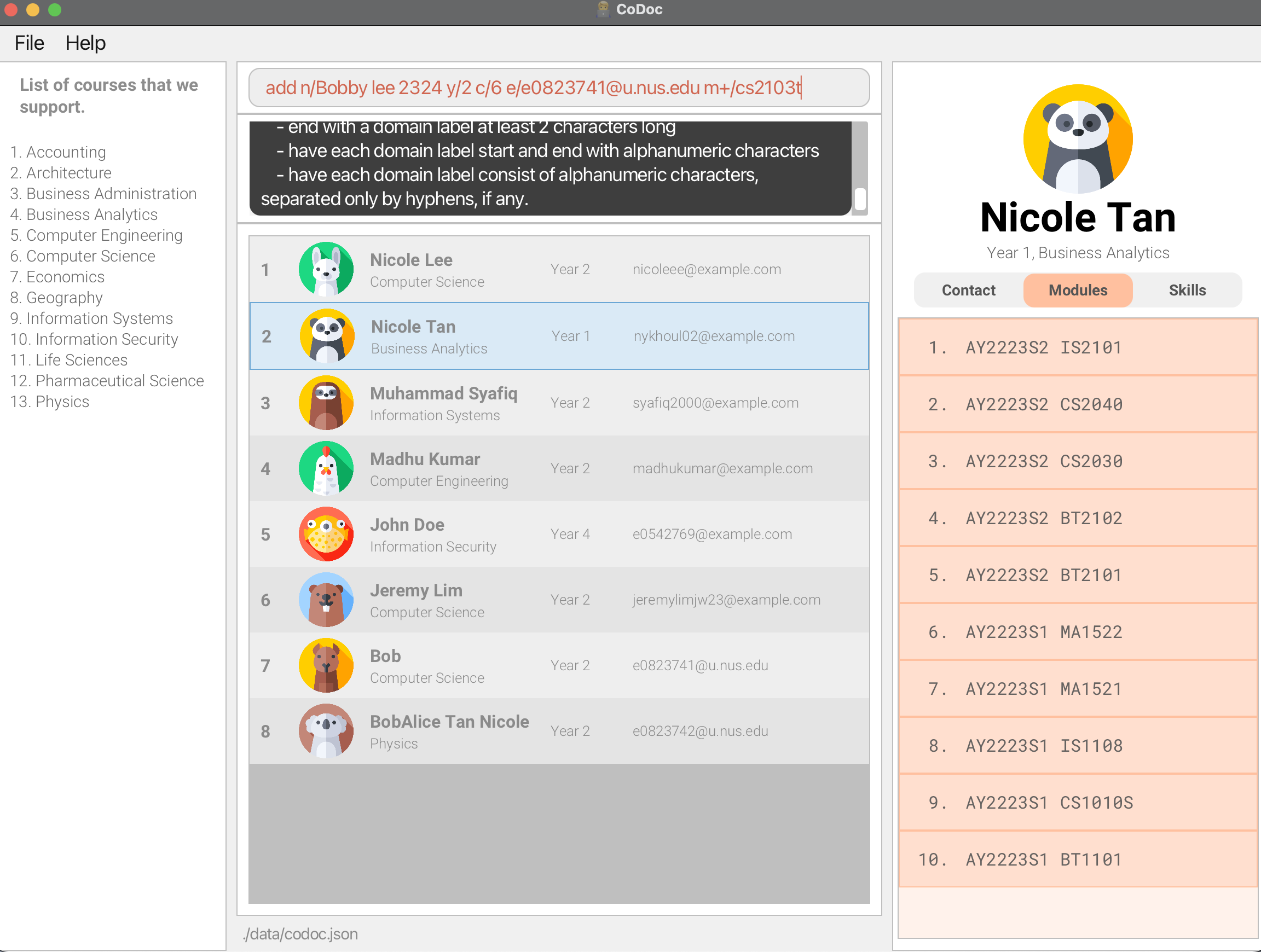Click the green macOS fullscreen button
Screen dimensions: 1261x952
(x=55, y=10)
